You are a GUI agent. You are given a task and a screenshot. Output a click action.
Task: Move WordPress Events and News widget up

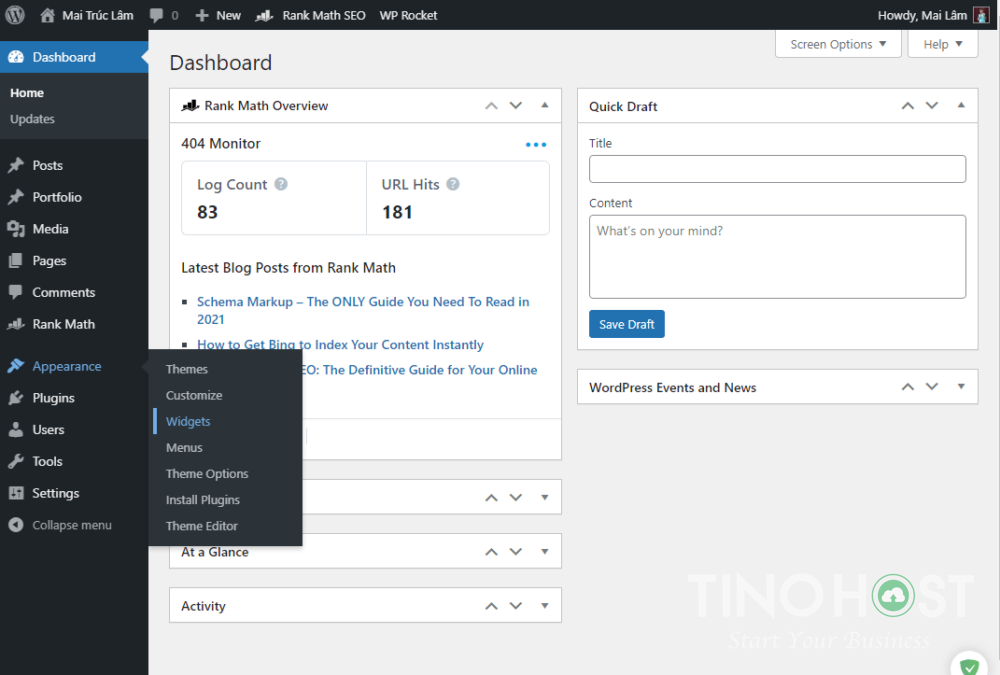[908, 387]
